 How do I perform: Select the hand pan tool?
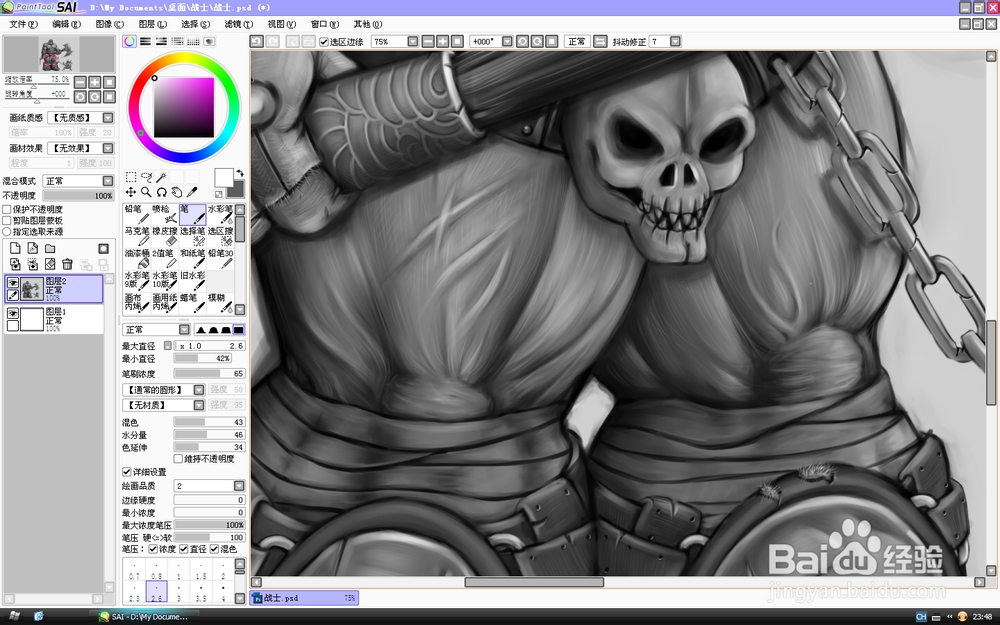tap(177, 192)
